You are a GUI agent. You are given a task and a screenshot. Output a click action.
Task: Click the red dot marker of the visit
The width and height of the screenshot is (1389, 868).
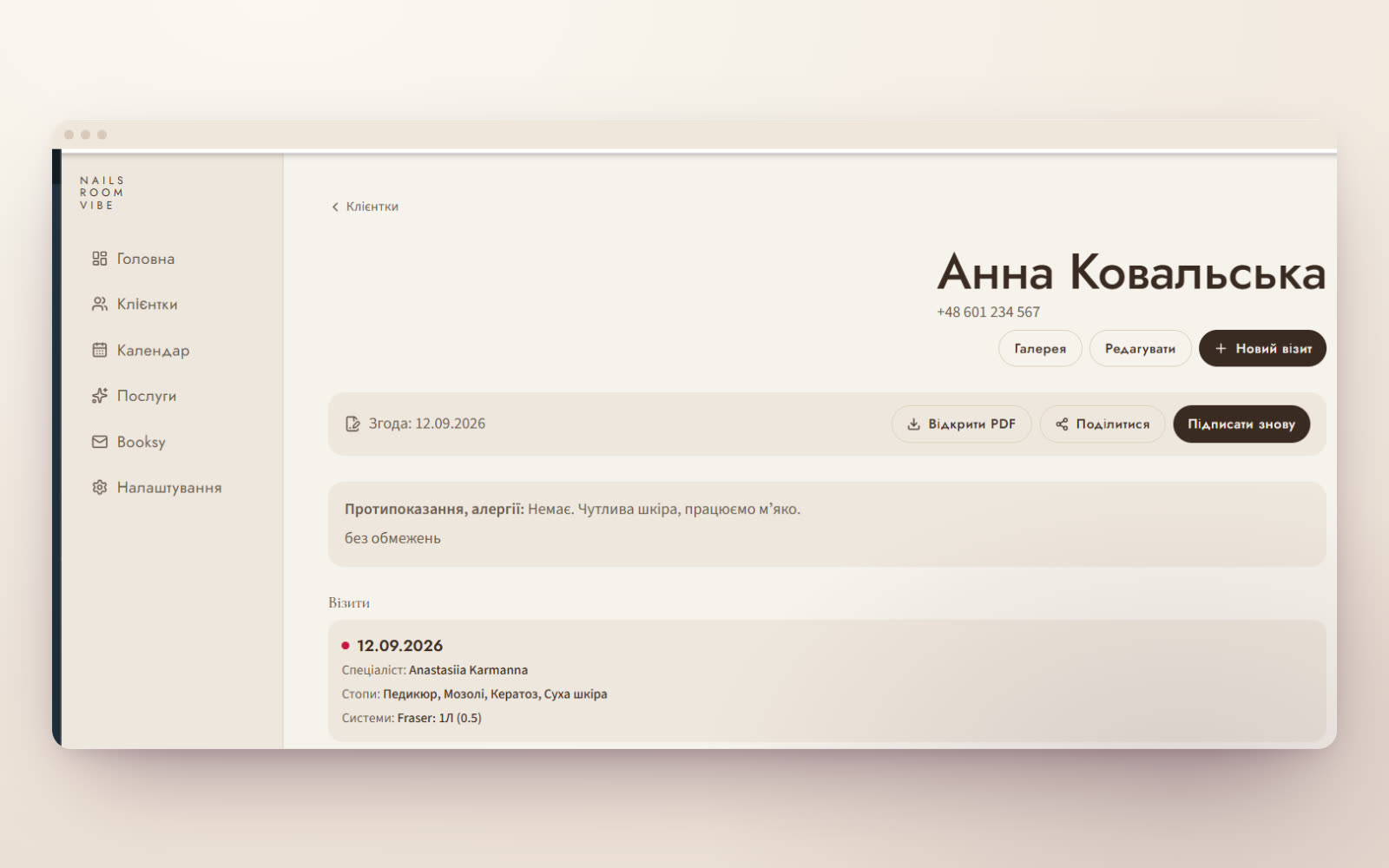point(346,646)
